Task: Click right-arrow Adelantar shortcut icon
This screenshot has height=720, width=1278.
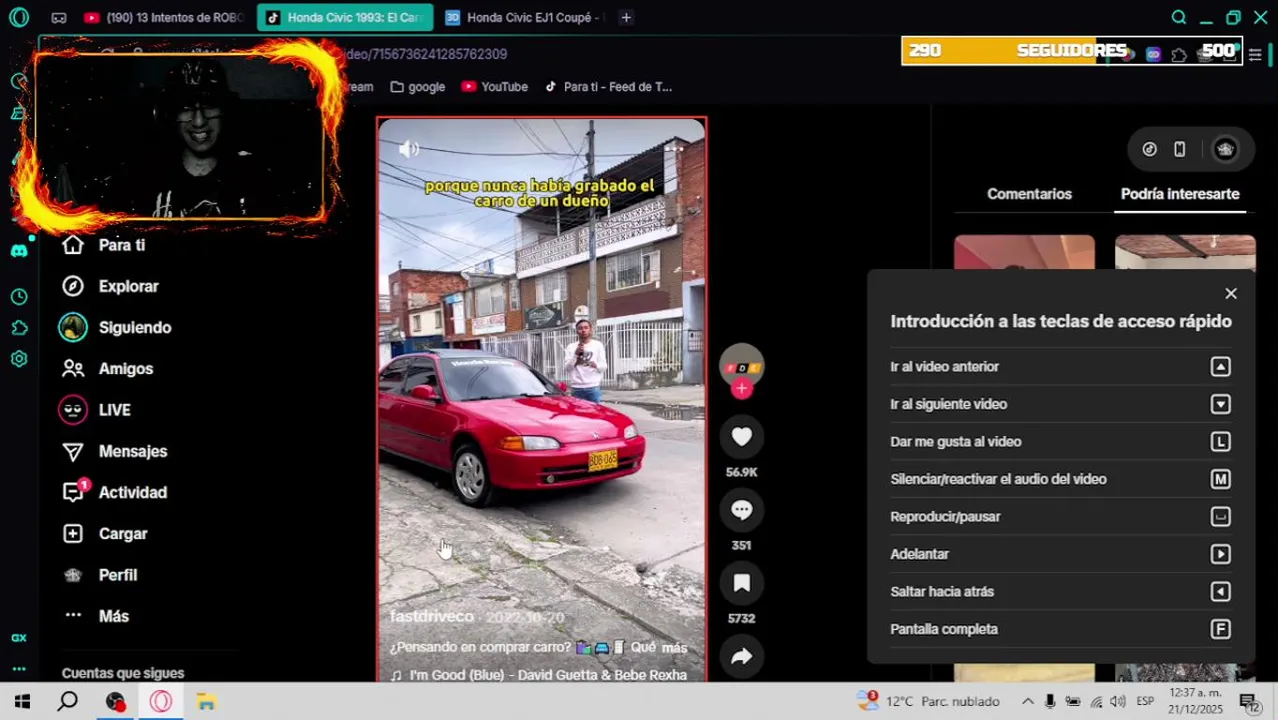Action: tap(1220, 554)
